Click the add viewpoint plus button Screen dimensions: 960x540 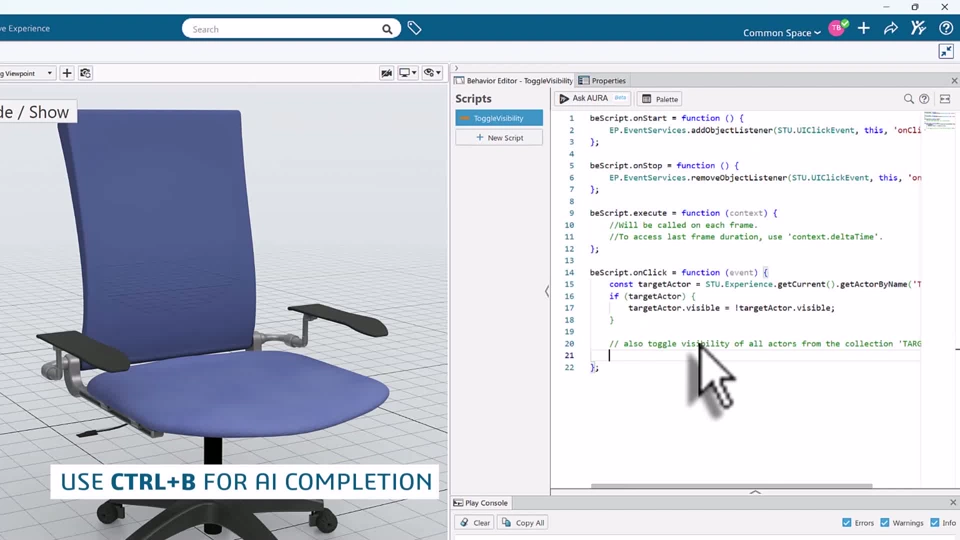pyautogui.click(x=67, y=73)
